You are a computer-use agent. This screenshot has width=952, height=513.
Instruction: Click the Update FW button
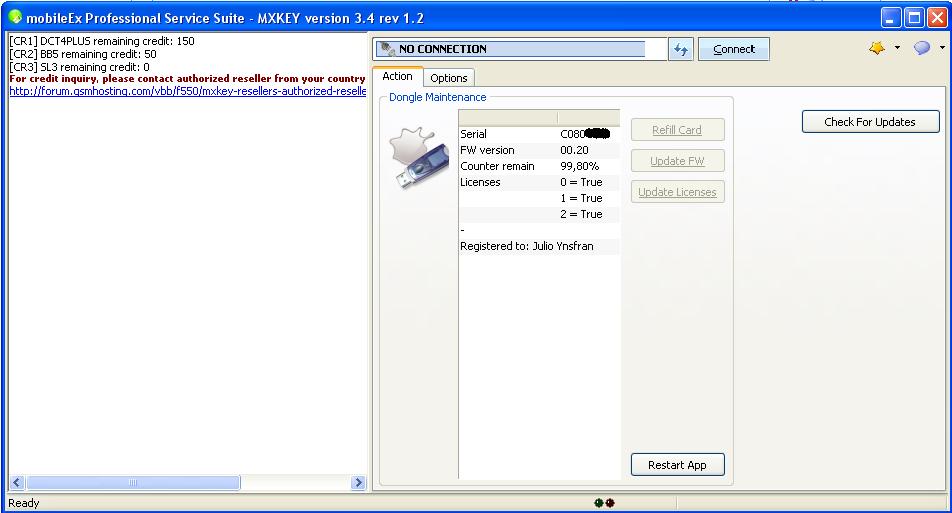click(x=677, y=161)
